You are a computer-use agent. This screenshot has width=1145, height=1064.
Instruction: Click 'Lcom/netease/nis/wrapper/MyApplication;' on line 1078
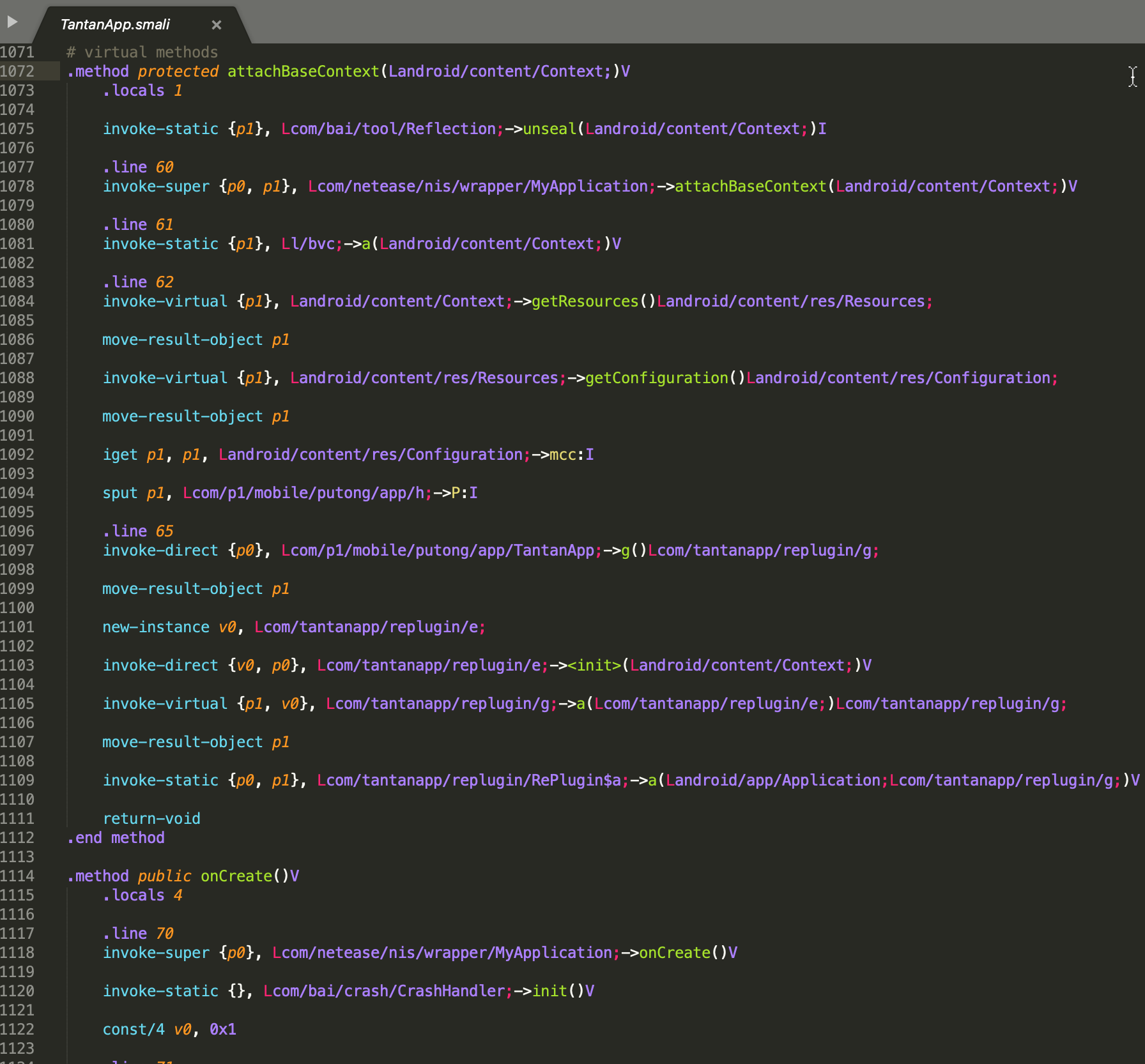pos(482,186)
